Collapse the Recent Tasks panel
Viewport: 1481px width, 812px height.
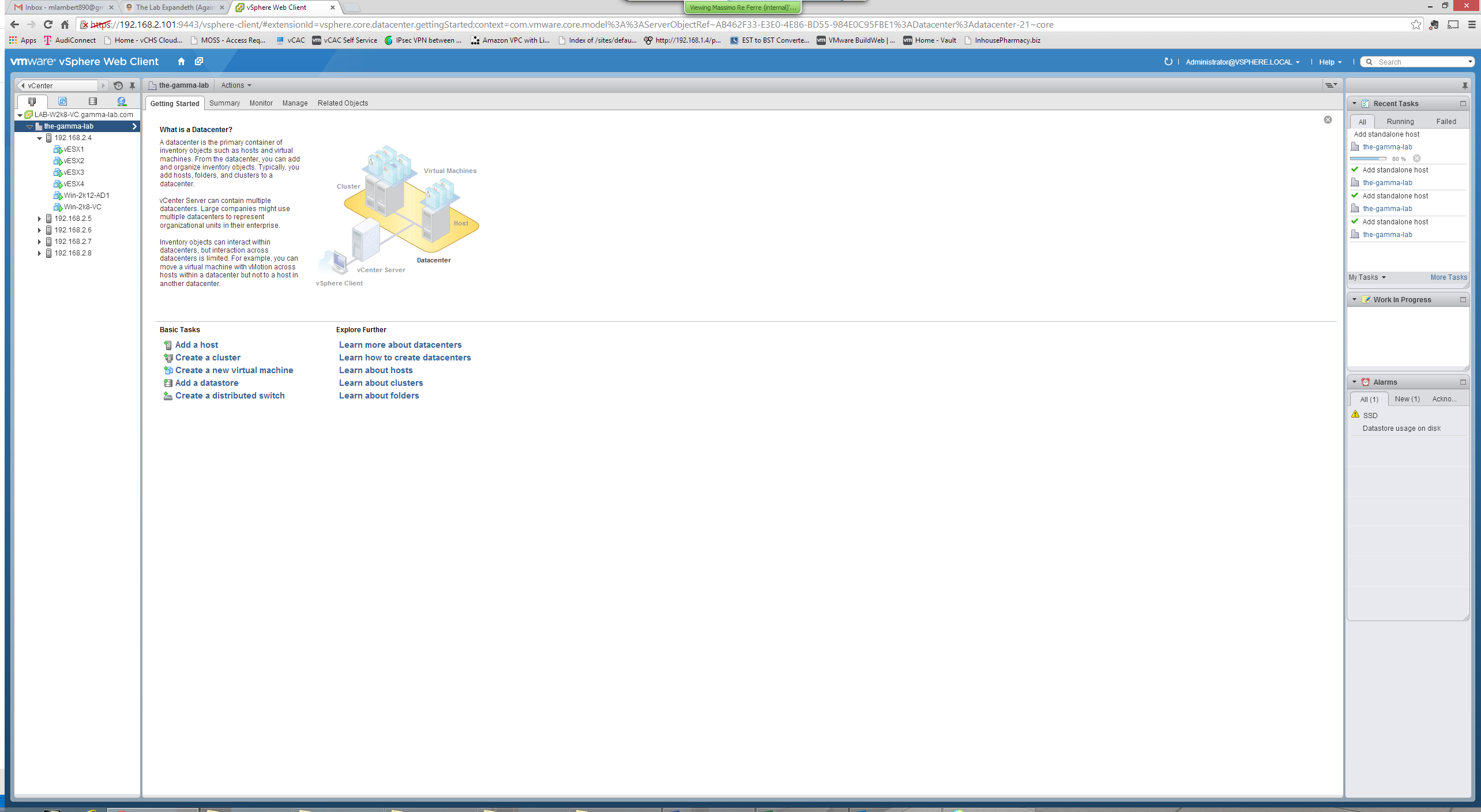(x=1354, y=104)
